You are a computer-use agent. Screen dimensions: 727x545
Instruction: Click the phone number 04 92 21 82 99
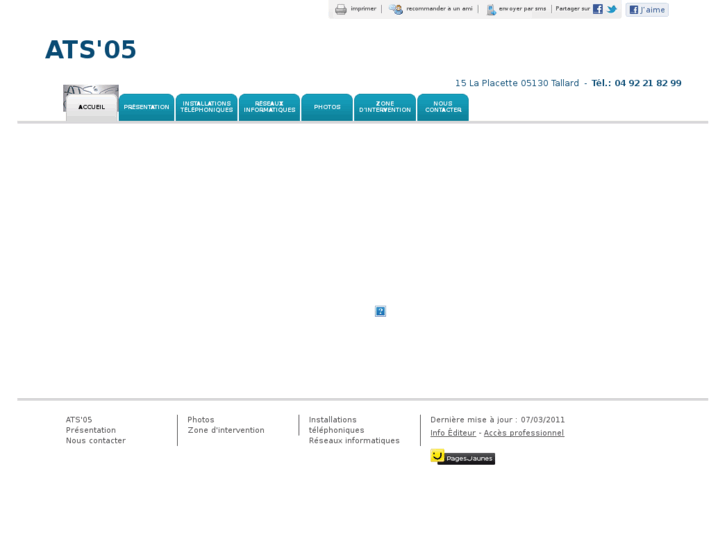[x=648, y=83]
